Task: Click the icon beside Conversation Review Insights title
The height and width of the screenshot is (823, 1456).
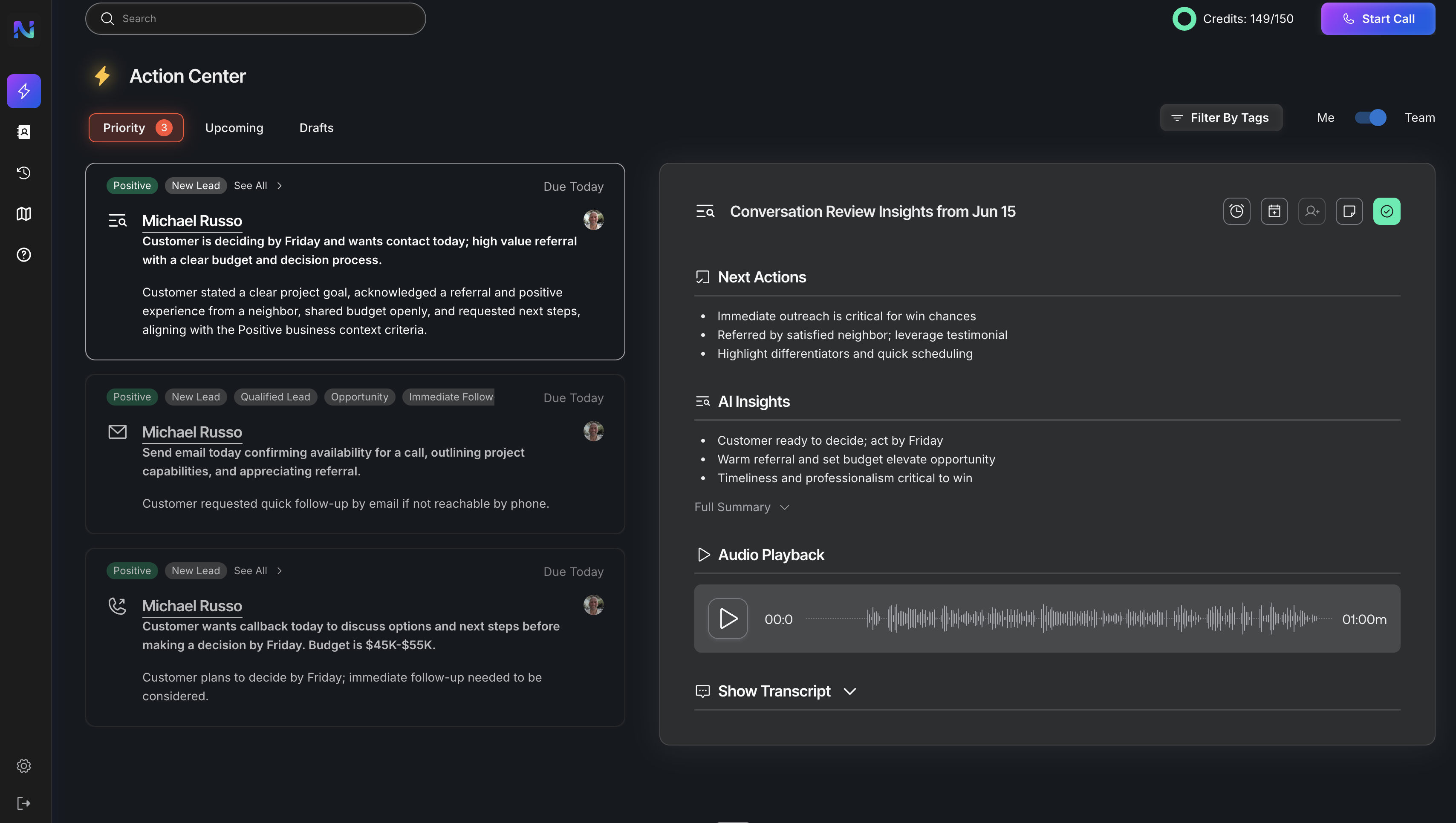Action: click(x=705, y=211)
